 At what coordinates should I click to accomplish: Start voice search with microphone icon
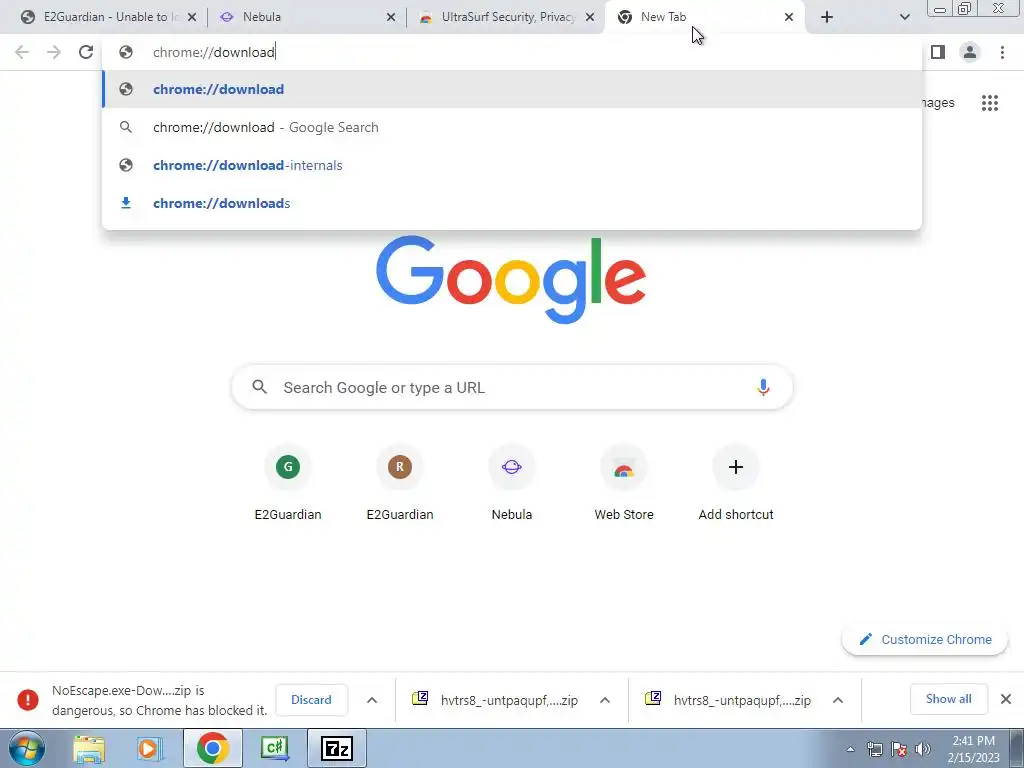pos(763,387)
